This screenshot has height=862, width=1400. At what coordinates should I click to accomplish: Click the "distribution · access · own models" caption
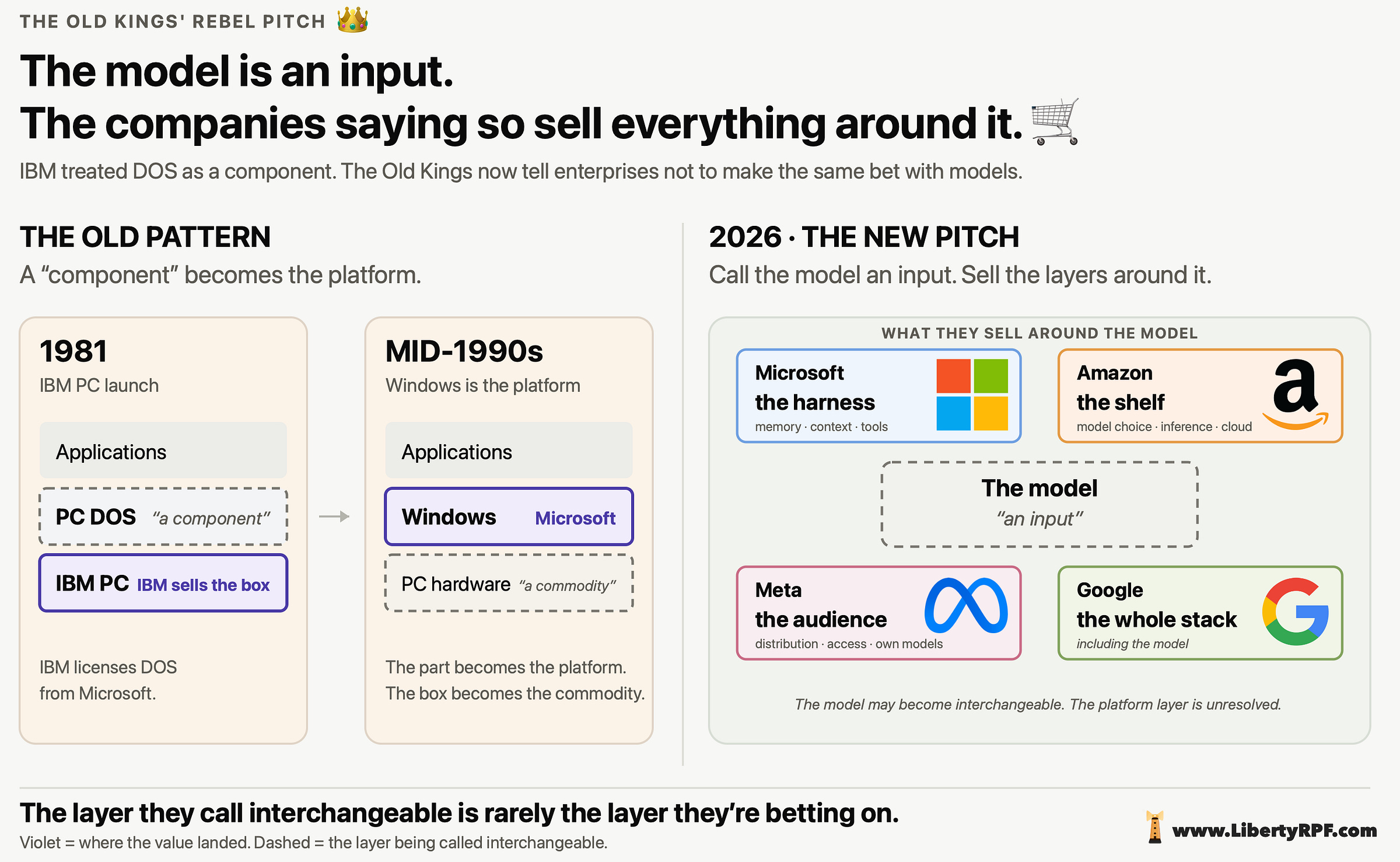(849, 644)
